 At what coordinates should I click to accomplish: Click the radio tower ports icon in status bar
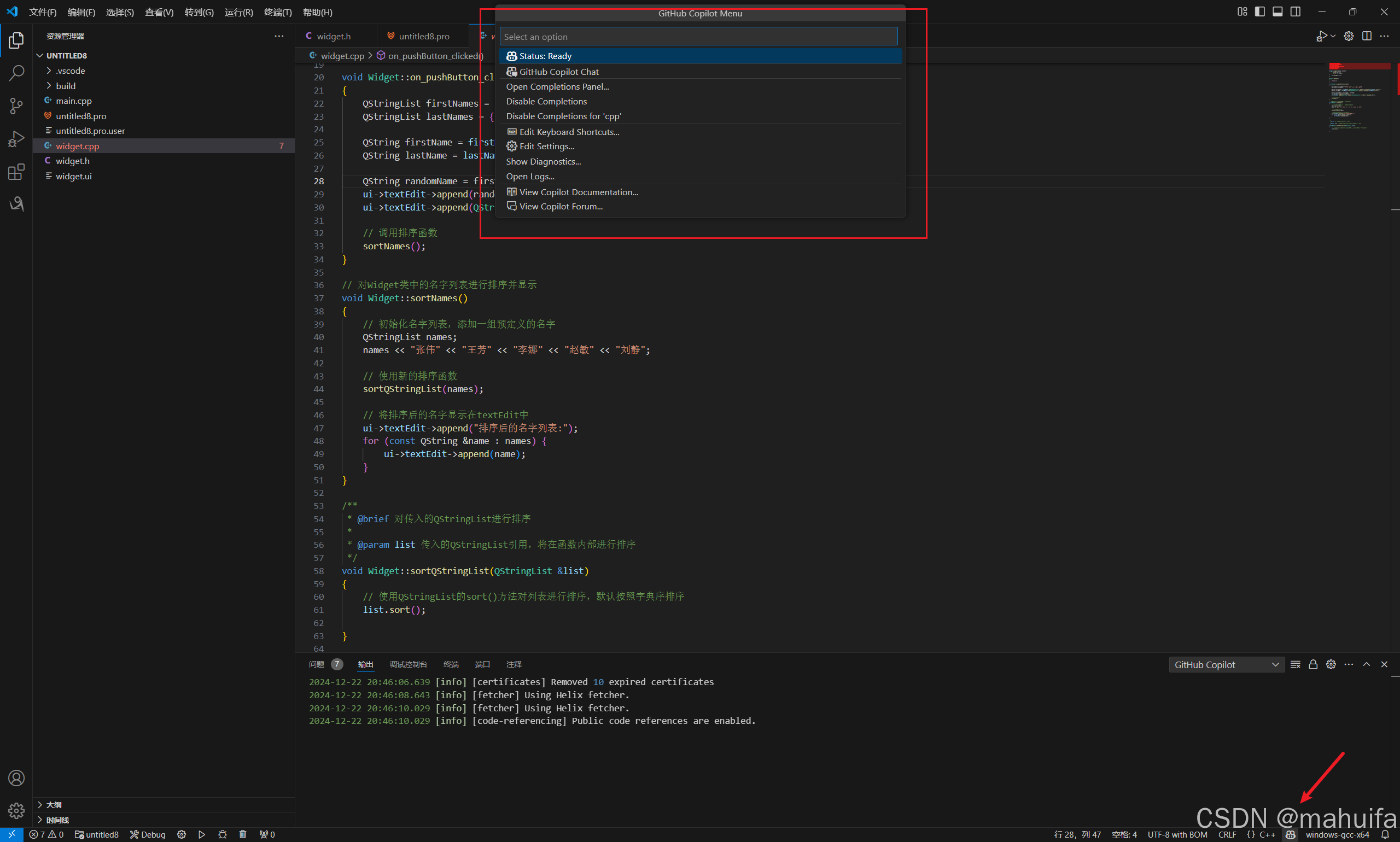[267, 835]
